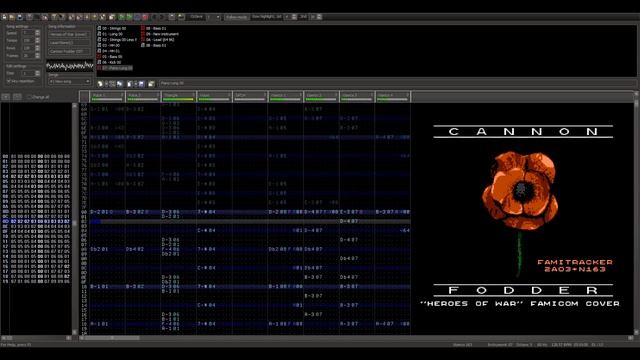This screenshot has height=360, width=640.
Task: Adjust the Rows stepper arrows
Action: 38,48
